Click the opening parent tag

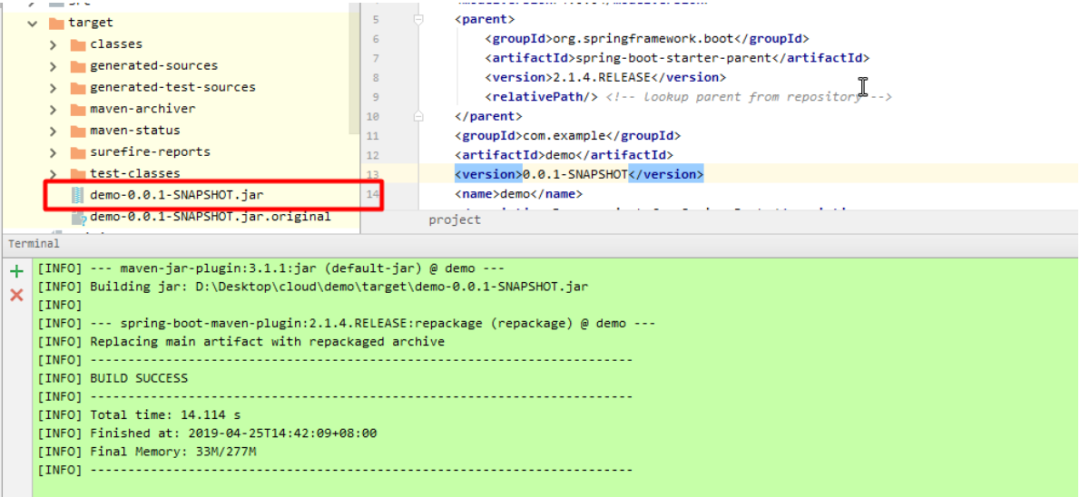point(485,20)
